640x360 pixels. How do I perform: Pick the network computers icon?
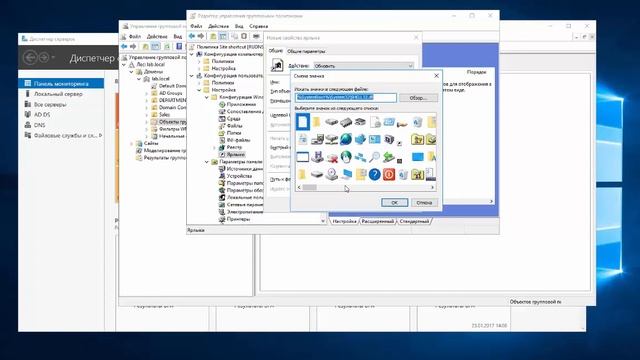click(360, 157)
